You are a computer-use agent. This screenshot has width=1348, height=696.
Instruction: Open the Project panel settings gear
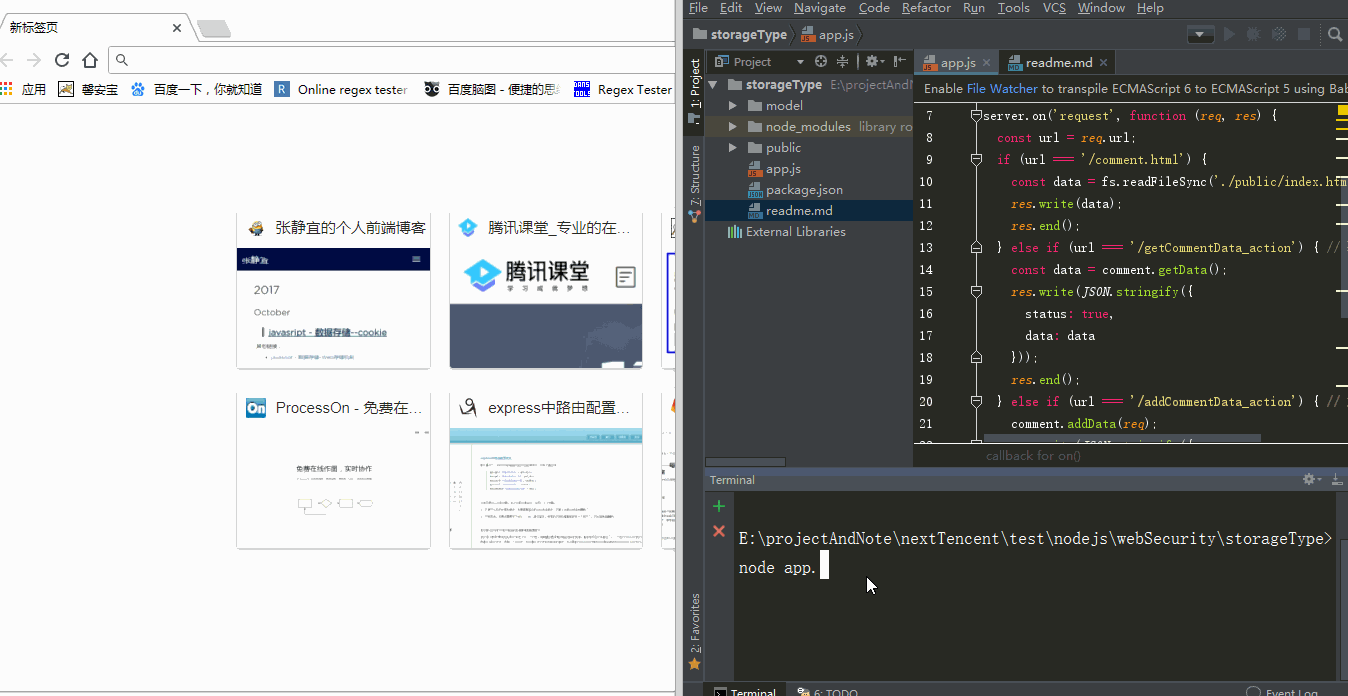872,62
